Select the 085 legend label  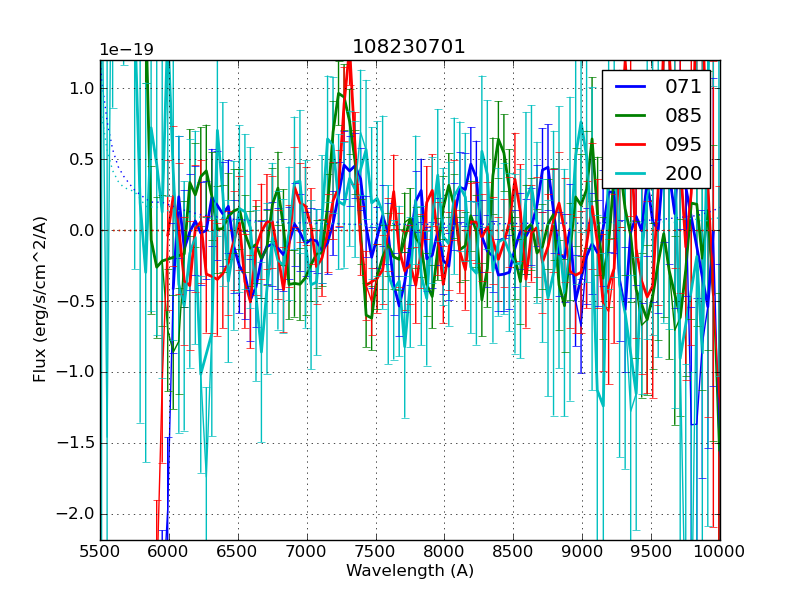click(683, 115)
